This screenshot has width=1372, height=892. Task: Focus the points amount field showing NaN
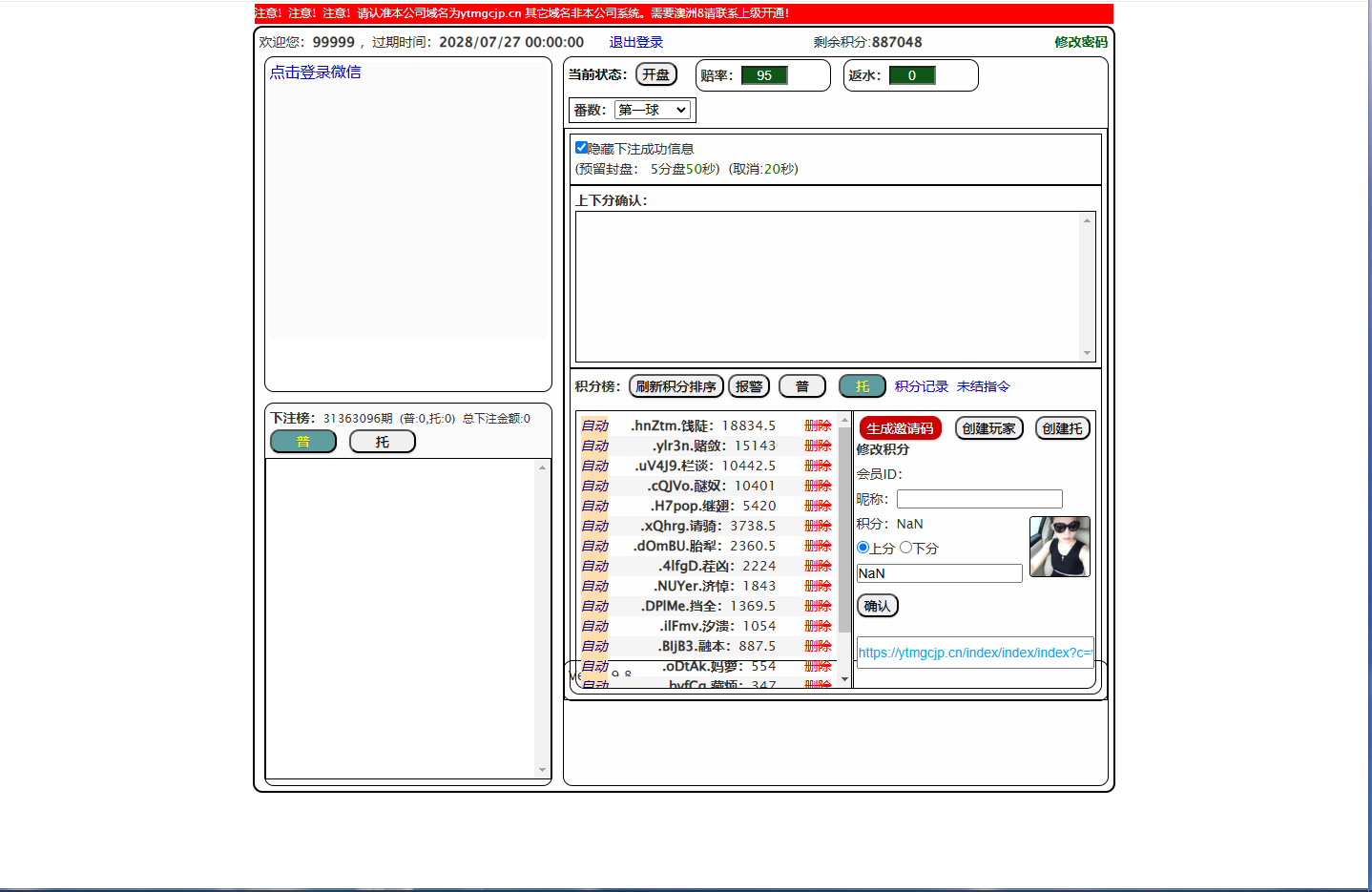pyautogui.click(x=940, y=573)
